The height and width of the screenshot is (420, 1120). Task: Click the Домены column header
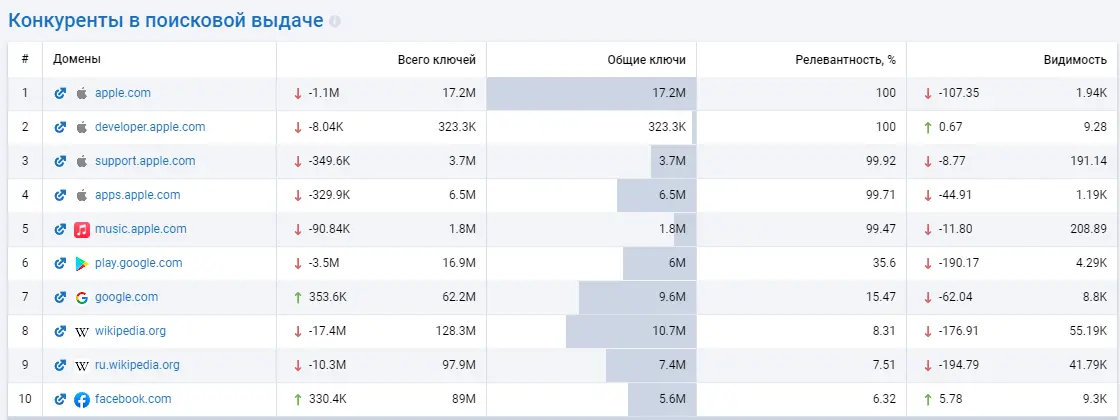coord(77,60)
